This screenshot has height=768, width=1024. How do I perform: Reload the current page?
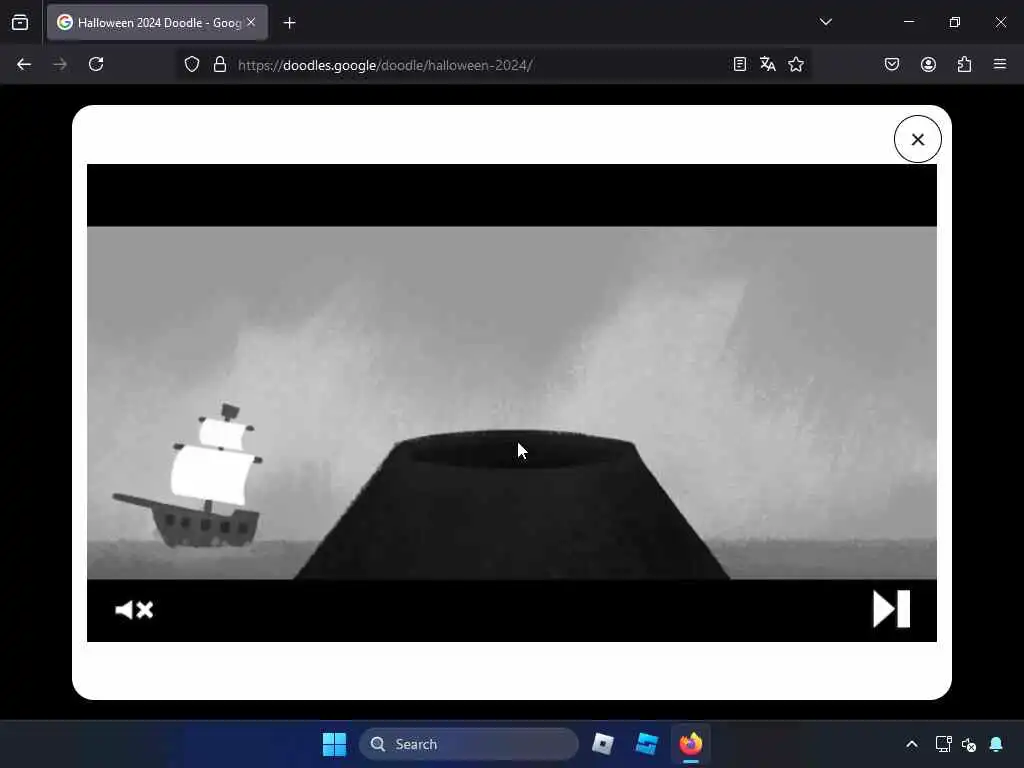(x=96, y=64)
